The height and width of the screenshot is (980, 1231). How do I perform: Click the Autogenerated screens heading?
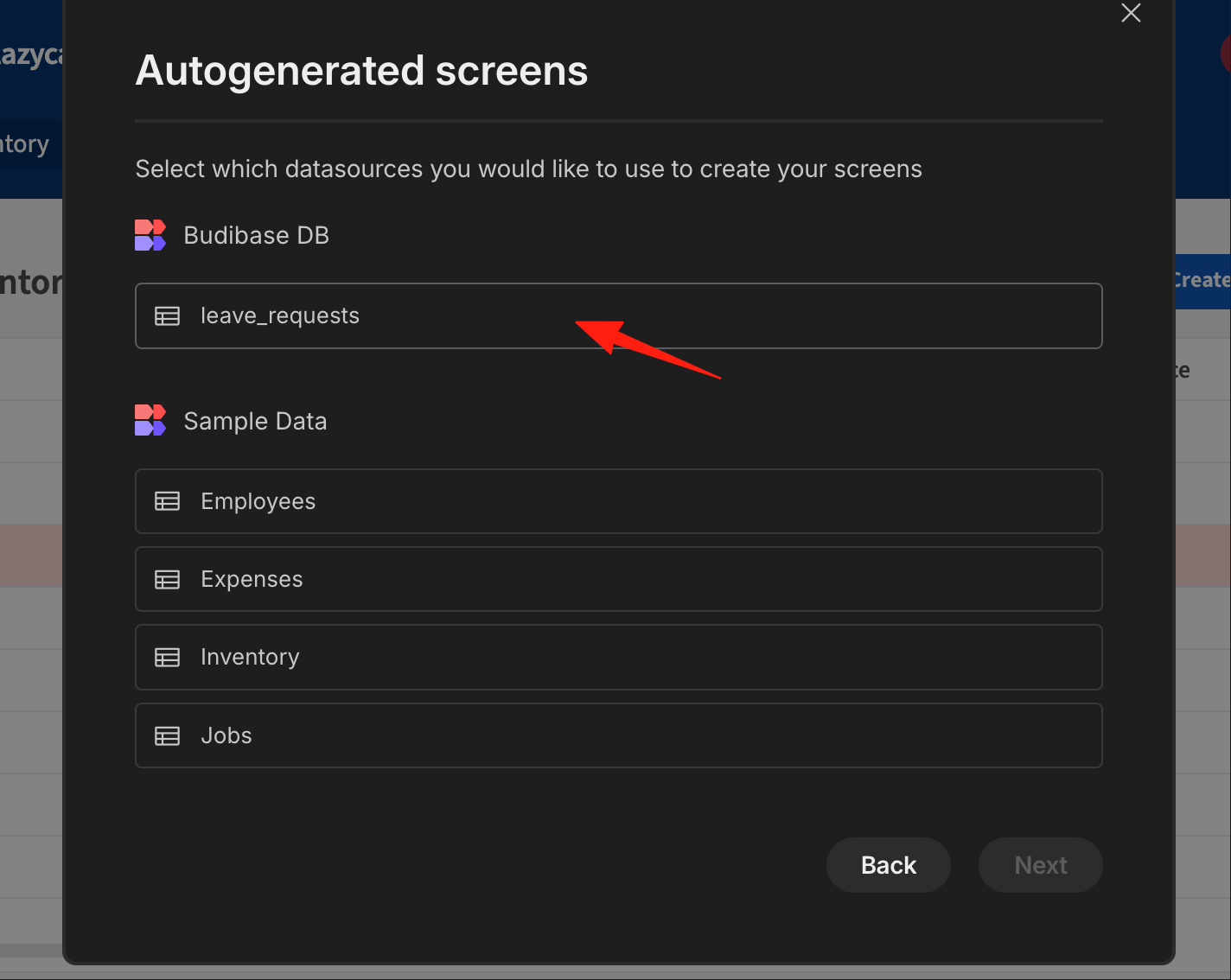click(x=361, y=71)
